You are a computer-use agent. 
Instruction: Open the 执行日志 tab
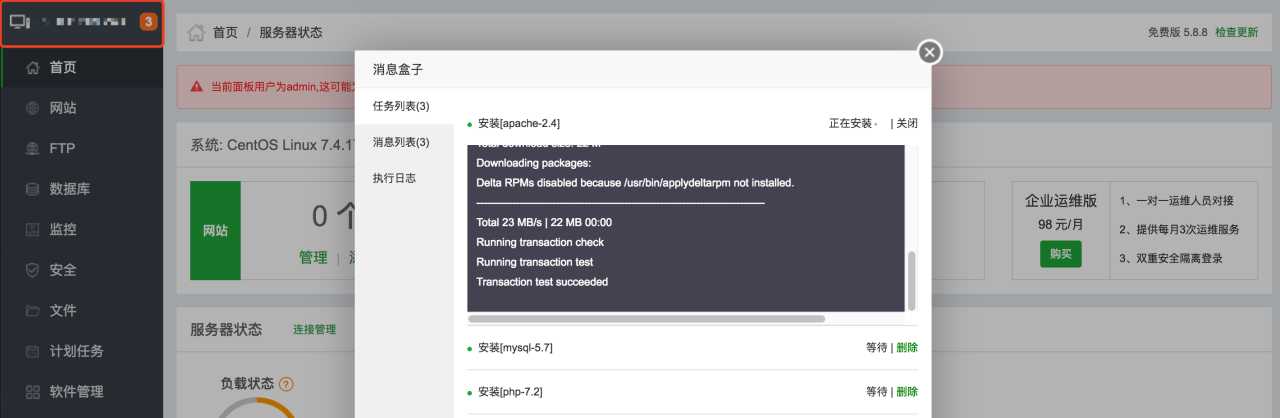[x=394, y=178]
